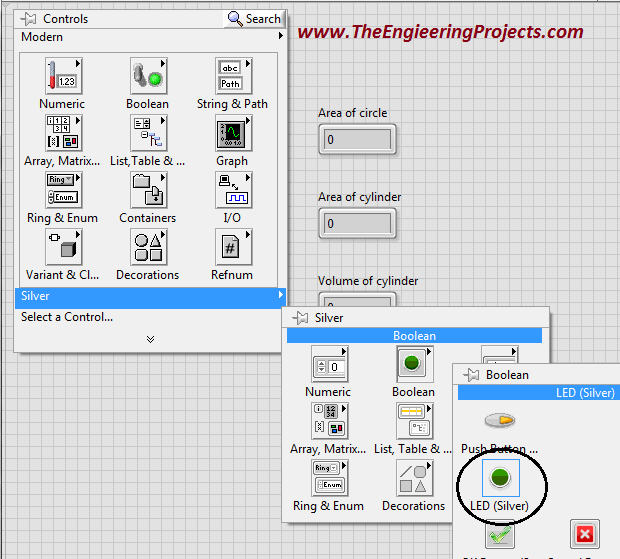This screenshot has height=559, width=620.
Task: Click the Area of circle indicator field
Action: (x=357, y=139)
